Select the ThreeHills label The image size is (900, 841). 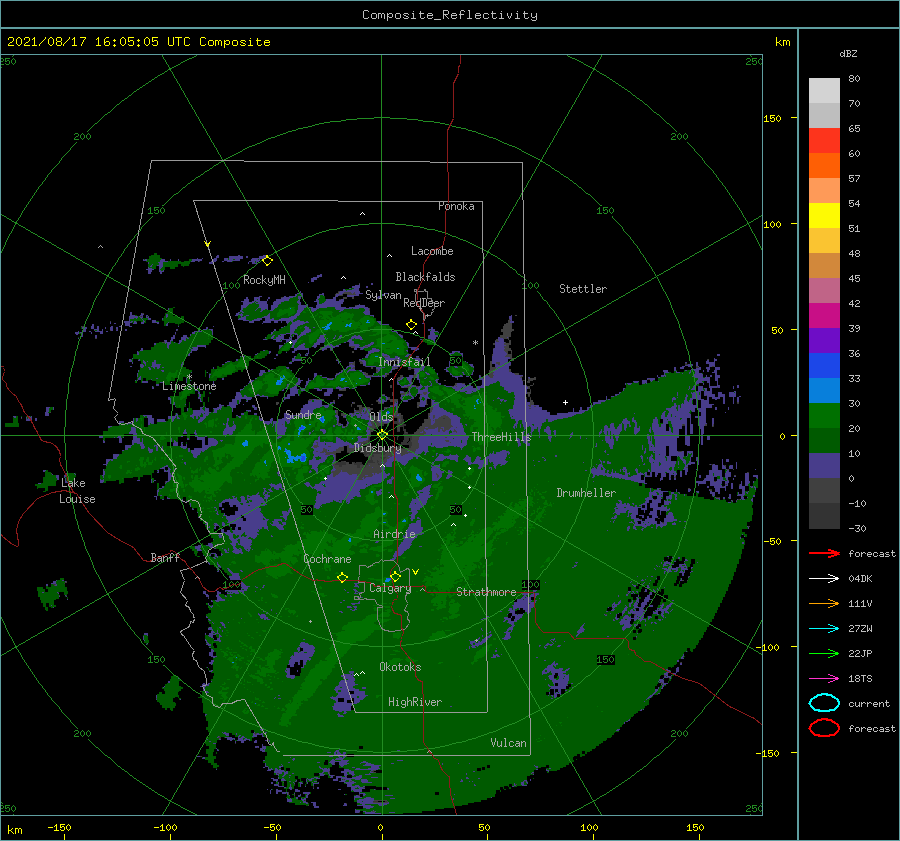[501, 437]
